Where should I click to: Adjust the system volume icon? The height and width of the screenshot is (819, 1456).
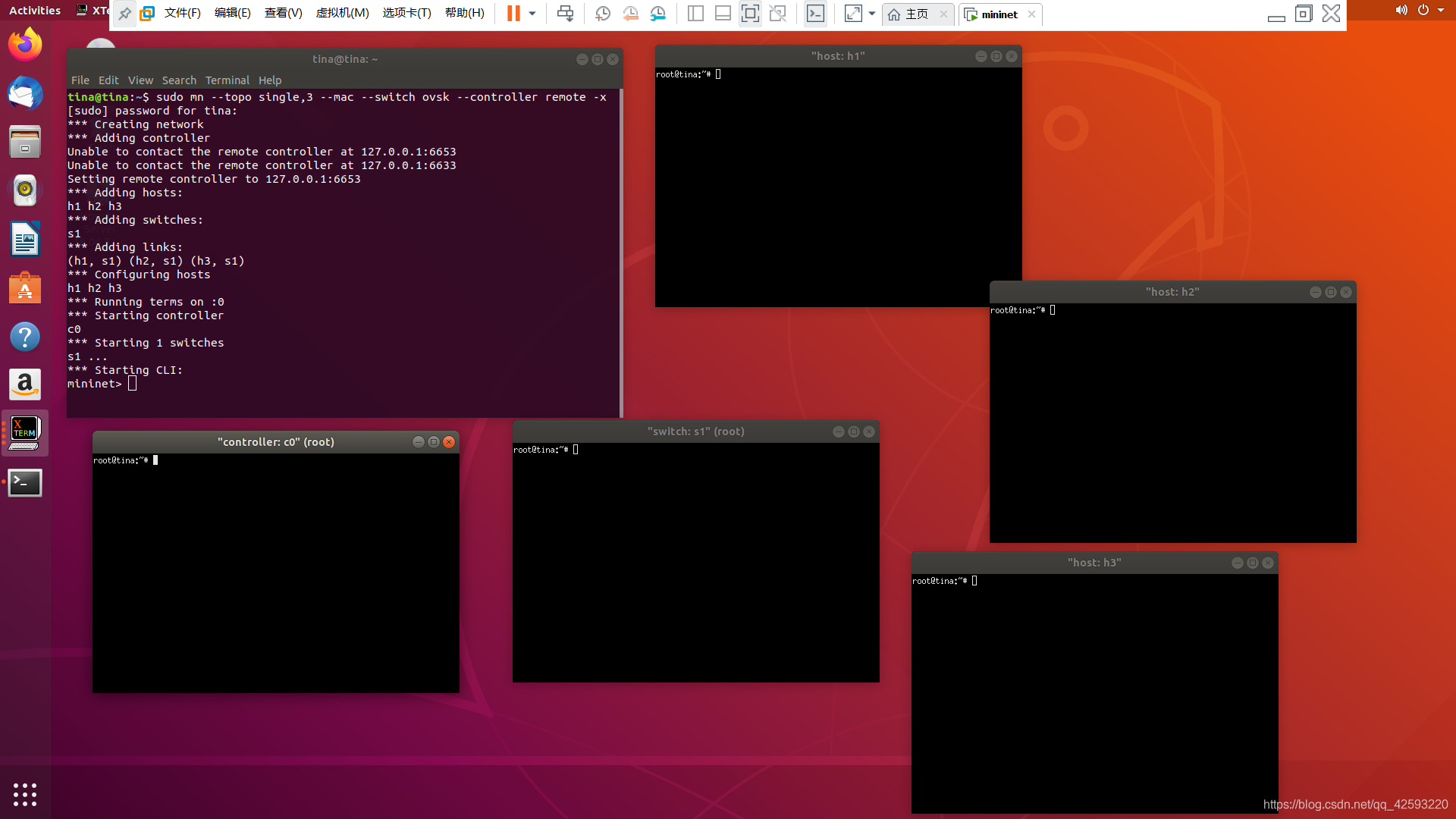[1401, 11]
